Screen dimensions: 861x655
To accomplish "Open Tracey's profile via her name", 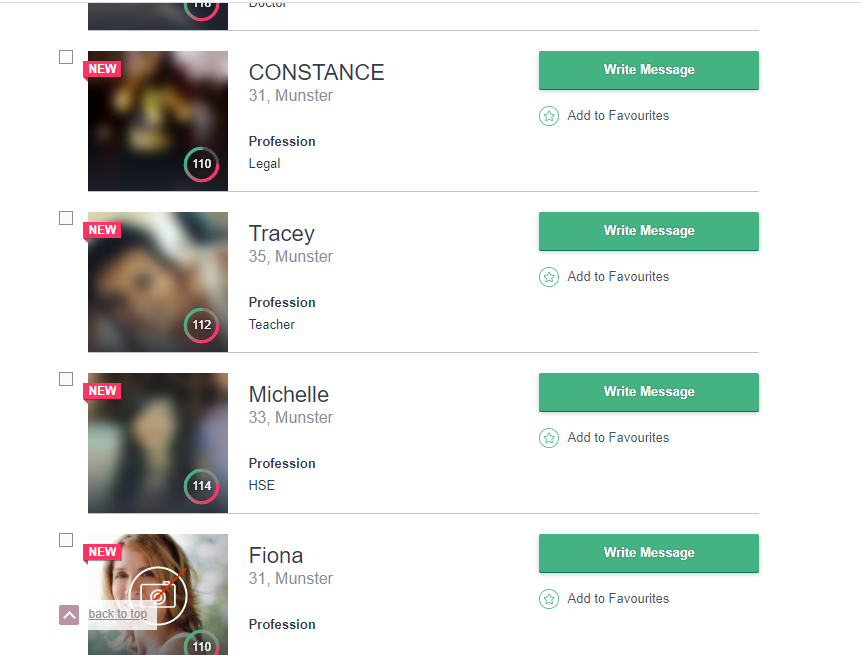I will point(281,233).
